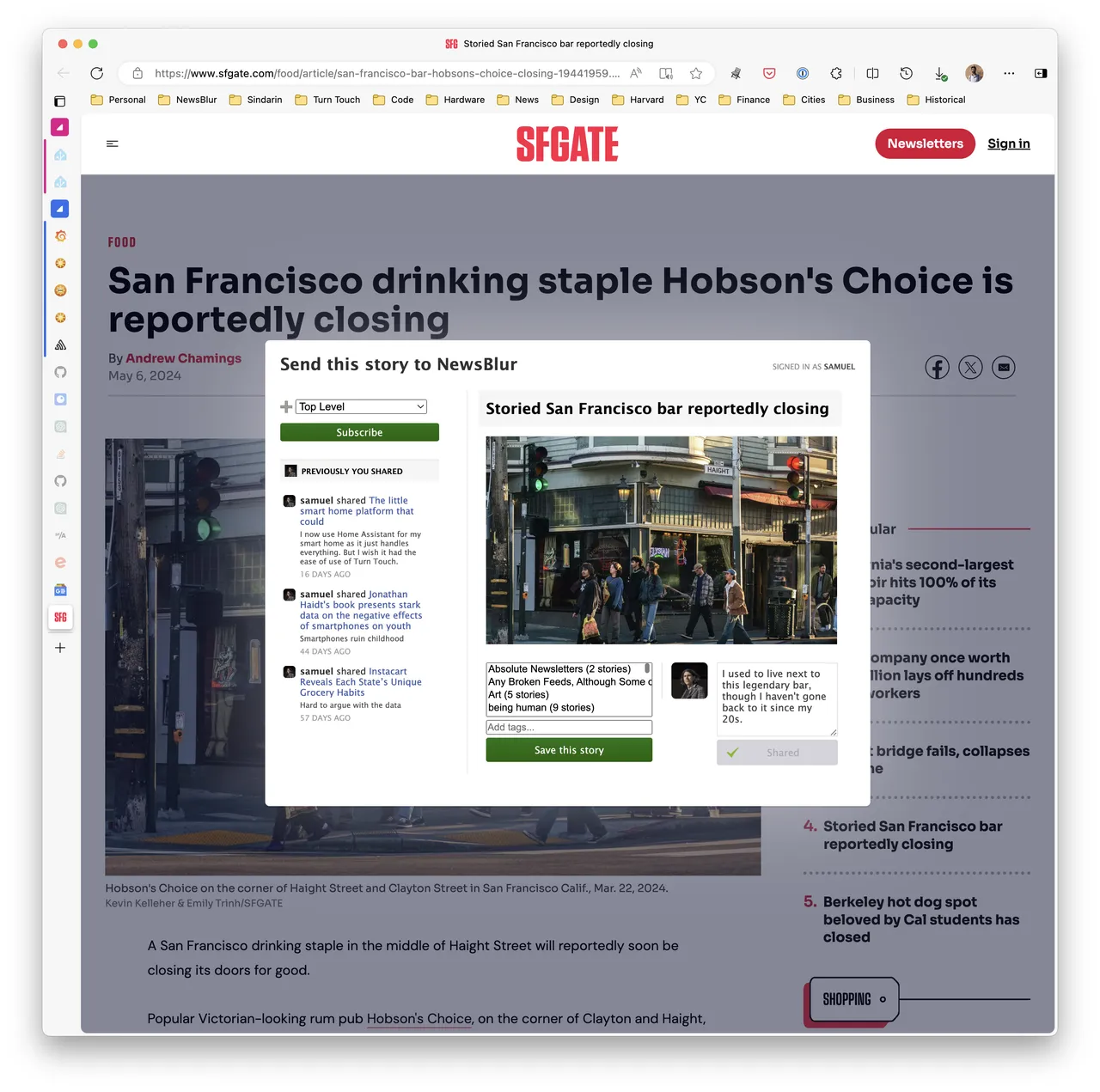Toggle the browser sidebar panel icon

[x=1041, y=73]
